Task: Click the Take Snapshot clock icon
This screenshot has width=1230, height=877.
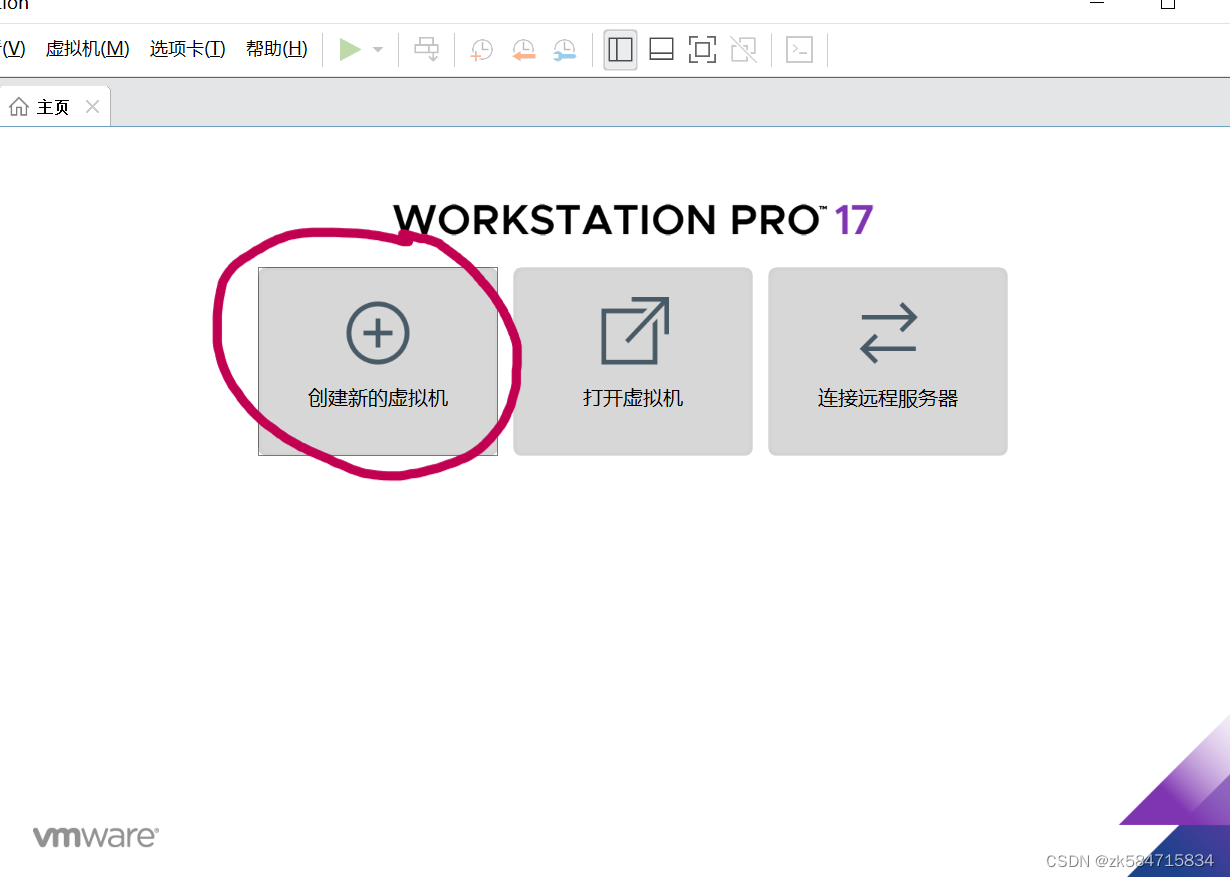Action: (x=482, y=49)
